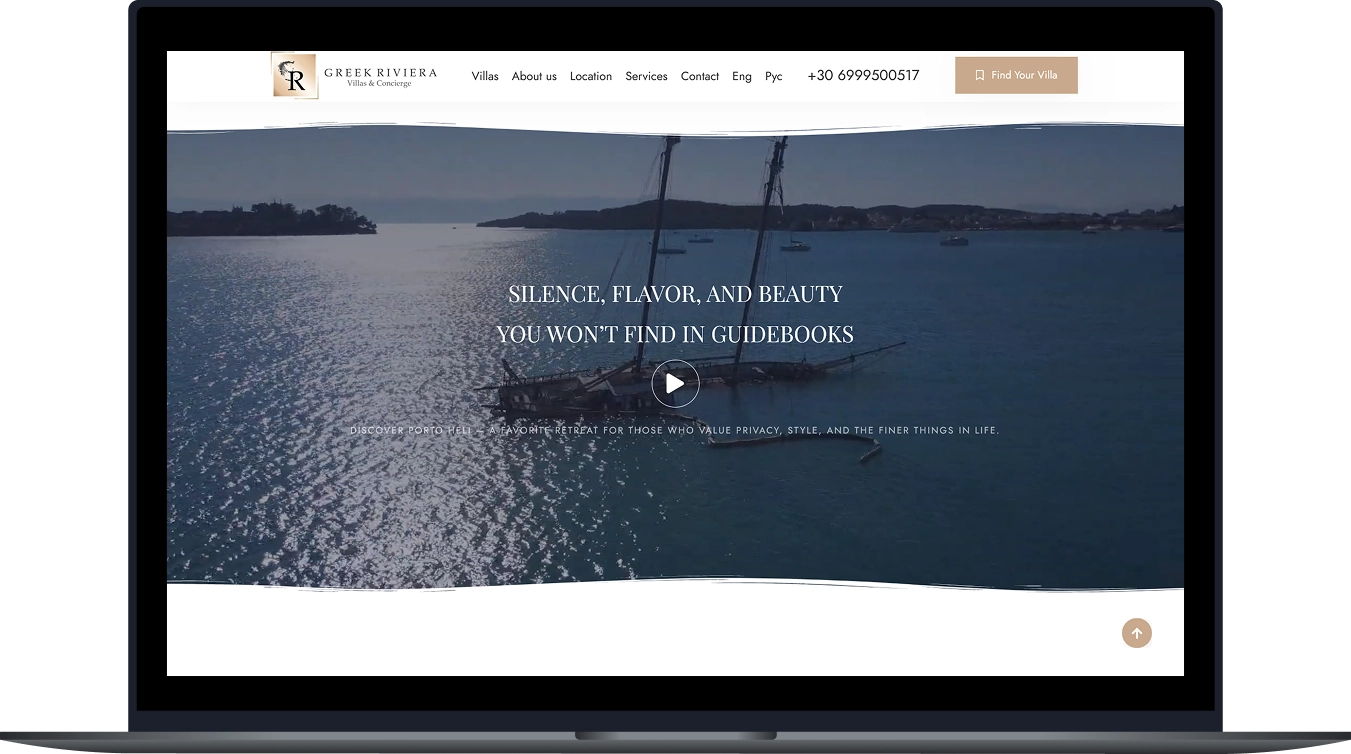Viewport: 1351px width, 754px height.
Task: Click the GR emblem logo image
Action: coord(295,76)
